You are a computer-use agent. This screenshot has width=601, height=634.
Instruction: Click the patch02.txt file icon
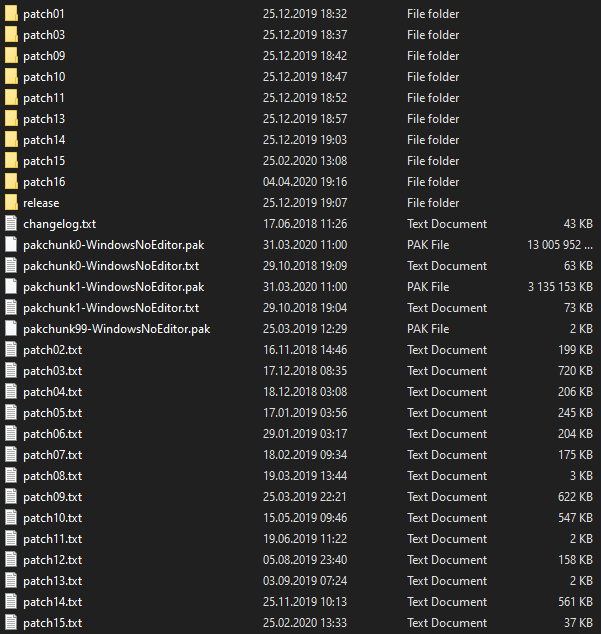point(11,350)
